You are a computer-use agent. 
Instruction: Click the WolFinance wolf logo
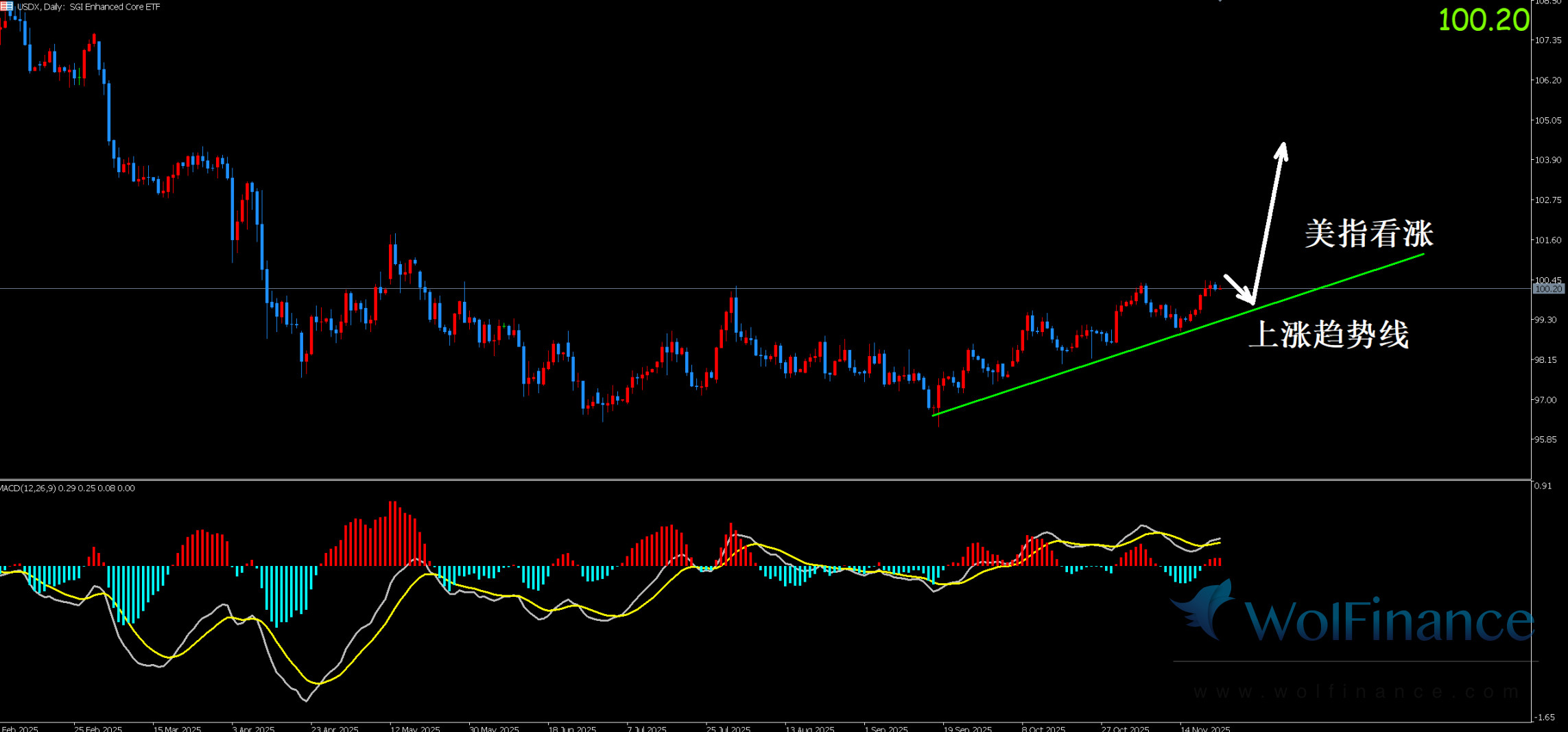1204,609
